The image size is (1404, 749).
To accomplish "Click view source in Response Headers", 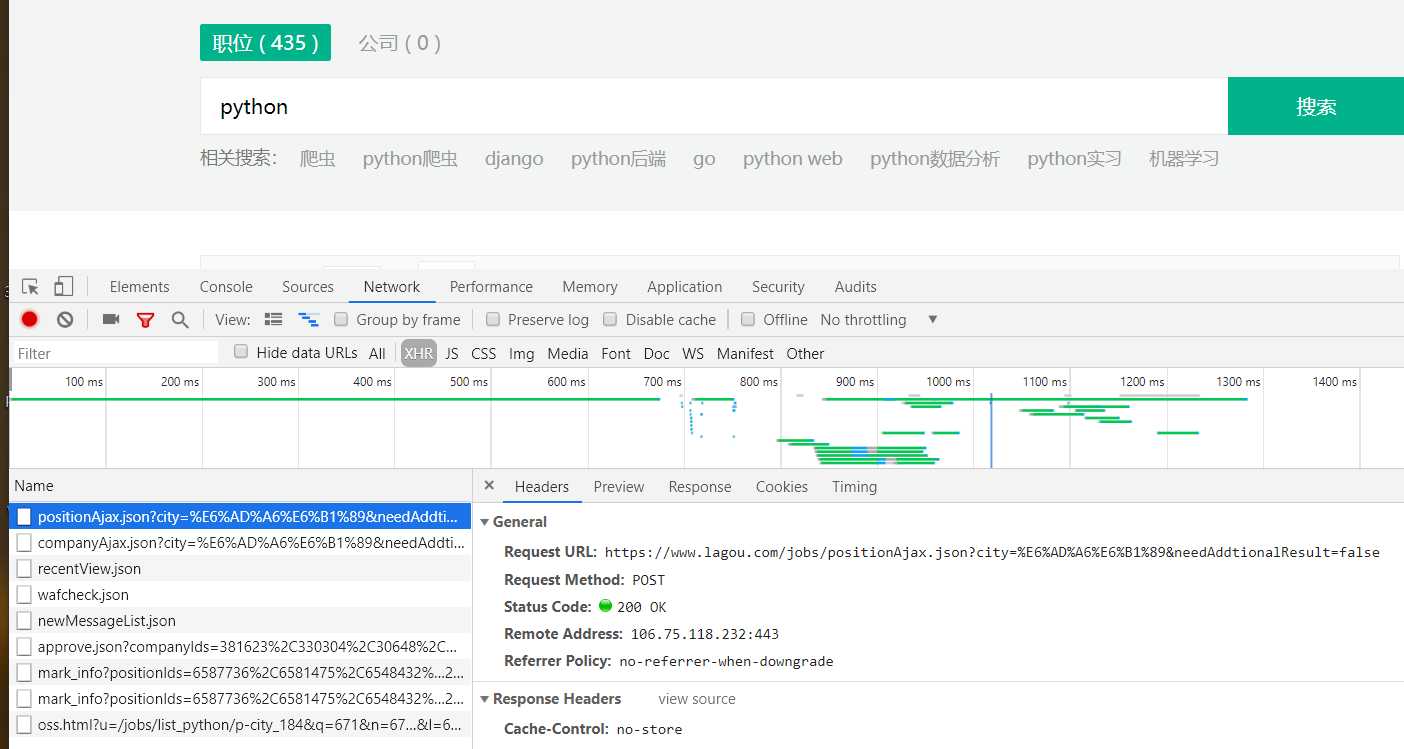I will pos(697,699).
